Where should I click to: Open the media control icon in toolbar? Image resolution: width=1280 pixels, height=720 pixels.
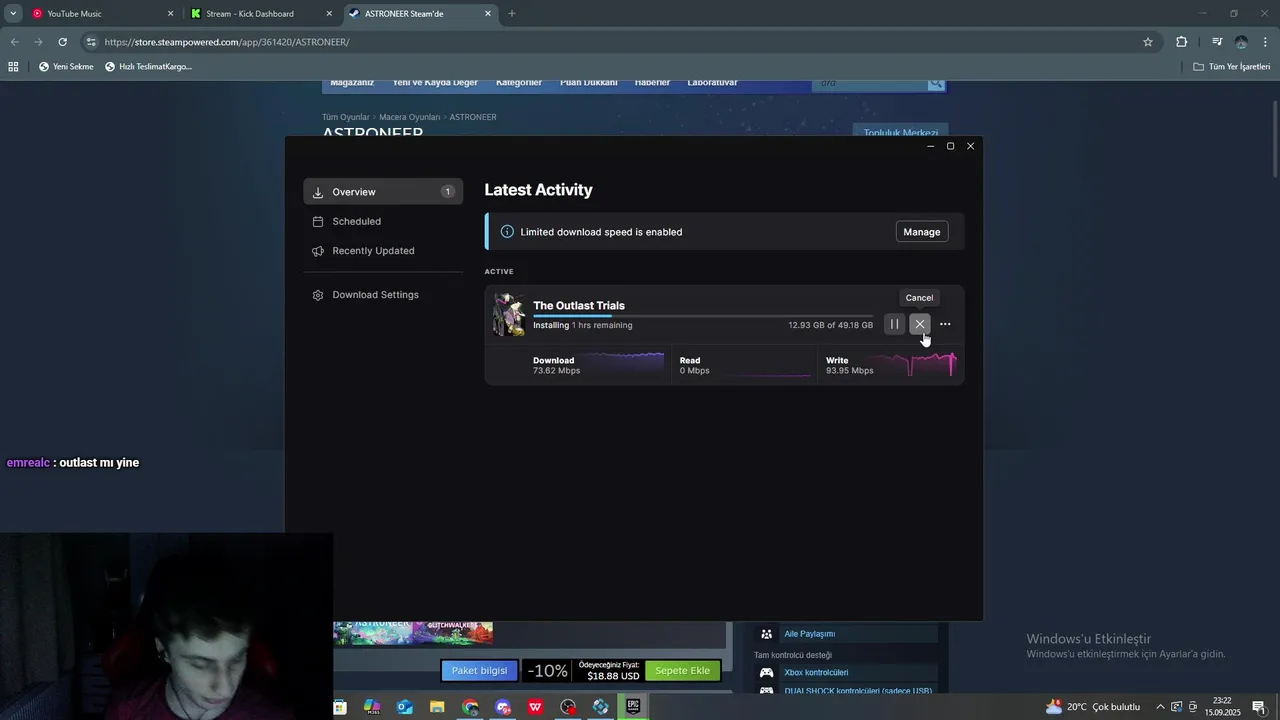click(x=1217, y=42)
